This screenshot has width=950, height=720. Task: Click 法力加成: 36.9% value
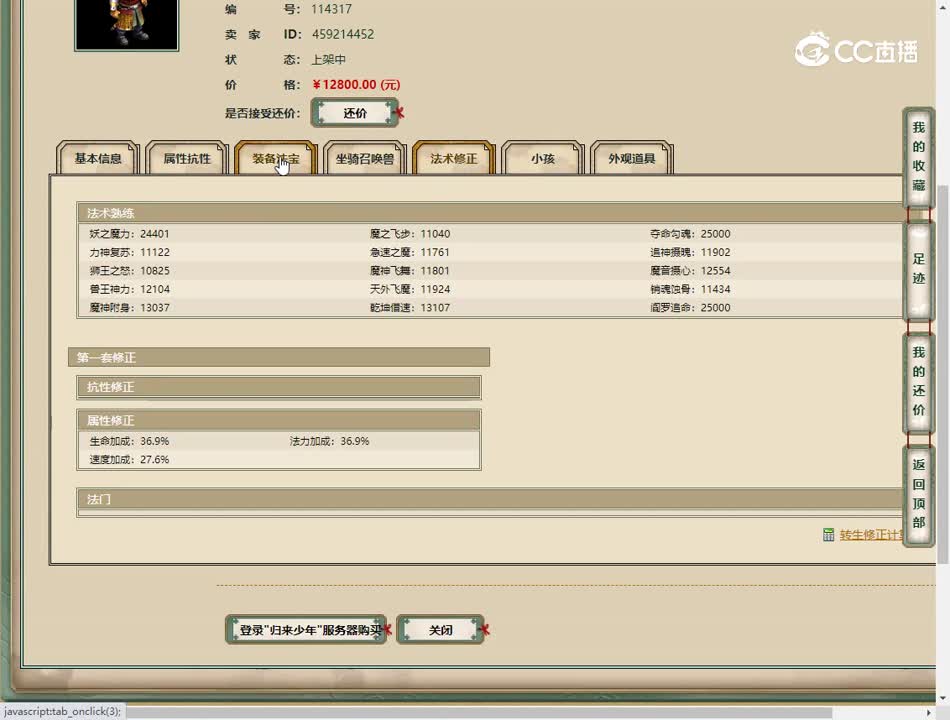pos(330,441)
